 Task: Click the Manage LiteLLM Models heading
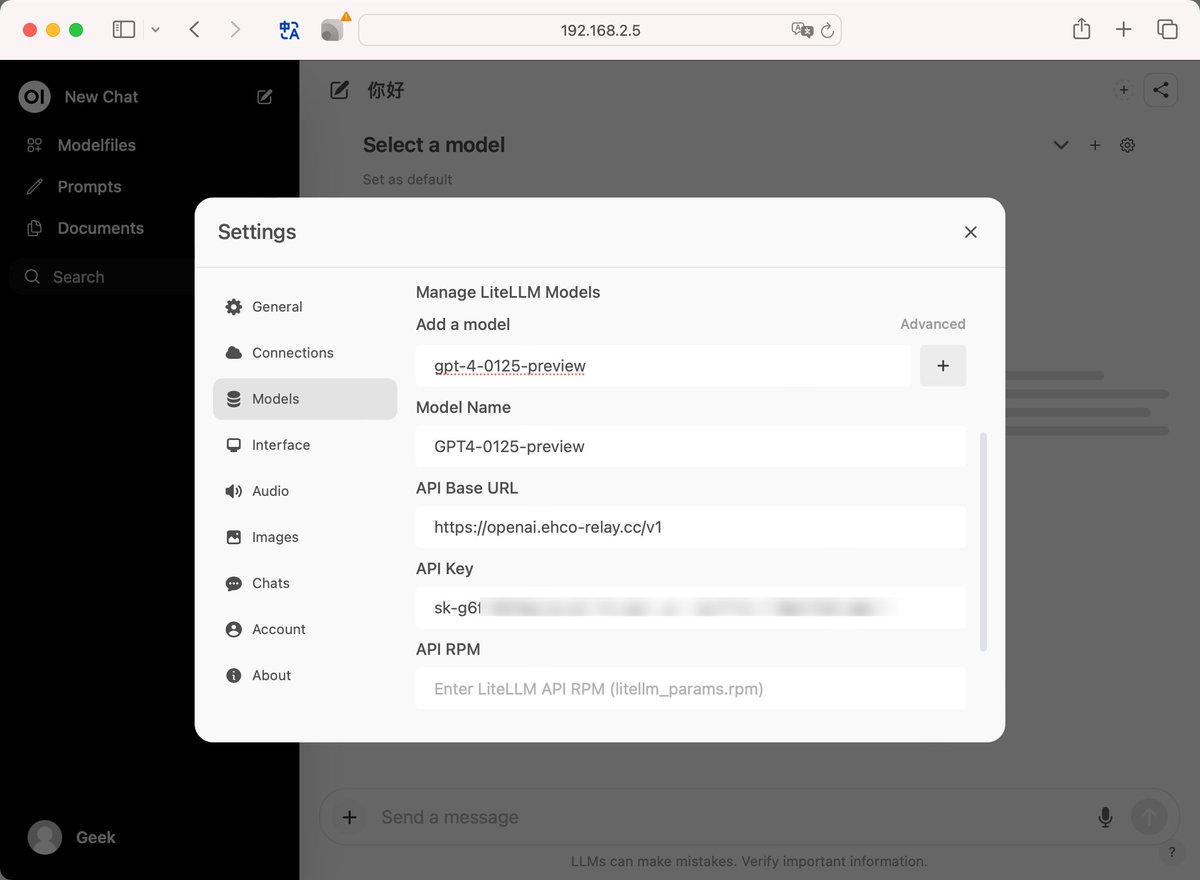[x=508, y=293]
